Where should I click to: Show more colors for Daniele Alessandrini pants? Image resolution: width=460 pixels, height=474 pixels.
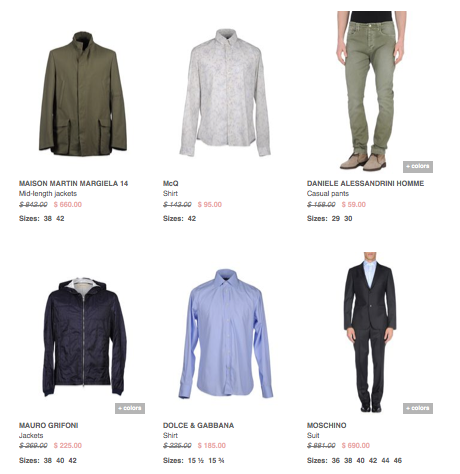coord(418,166)
